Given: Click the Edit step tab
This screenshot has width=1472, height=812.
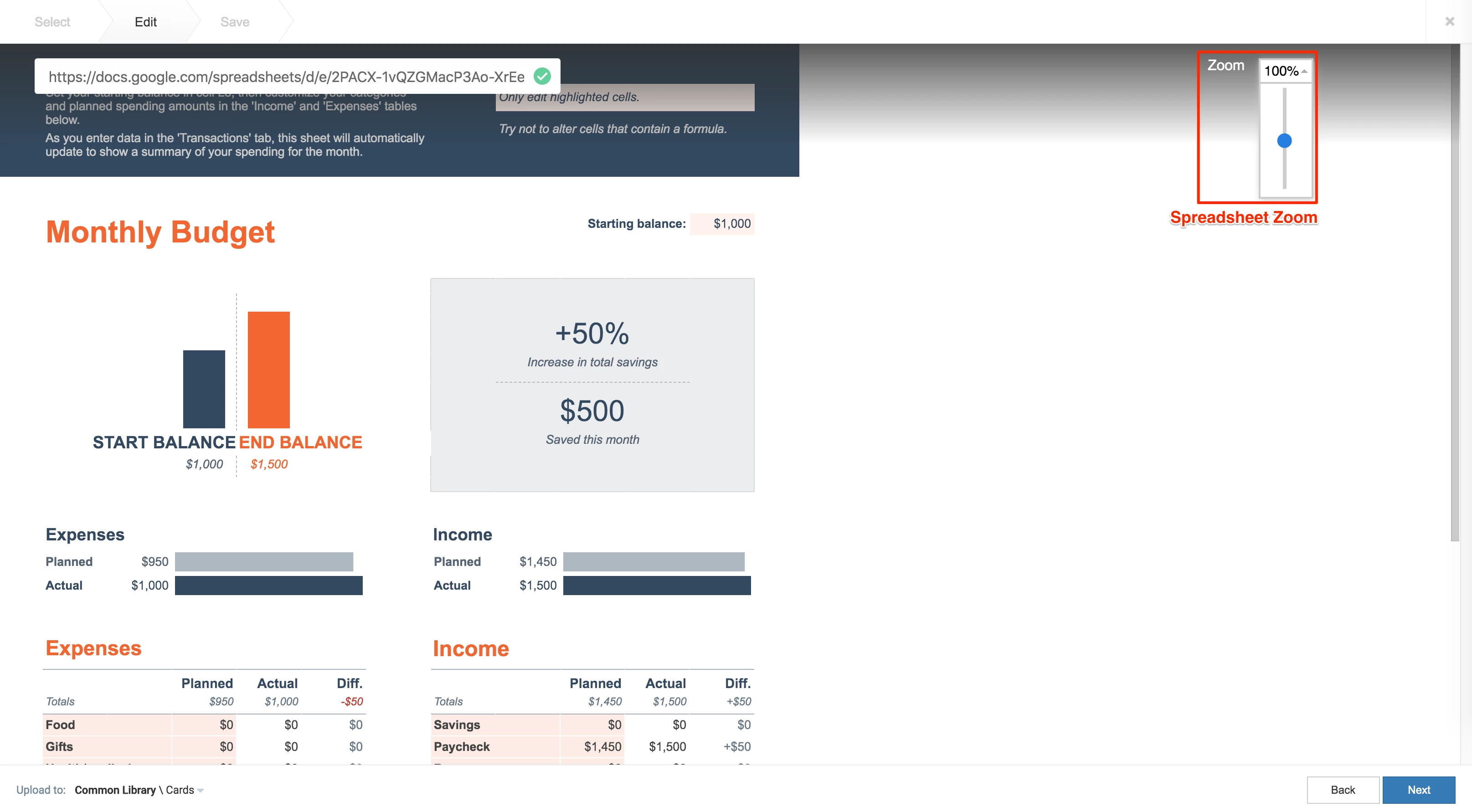Looking at the screenshot, I should click(146, 22).
